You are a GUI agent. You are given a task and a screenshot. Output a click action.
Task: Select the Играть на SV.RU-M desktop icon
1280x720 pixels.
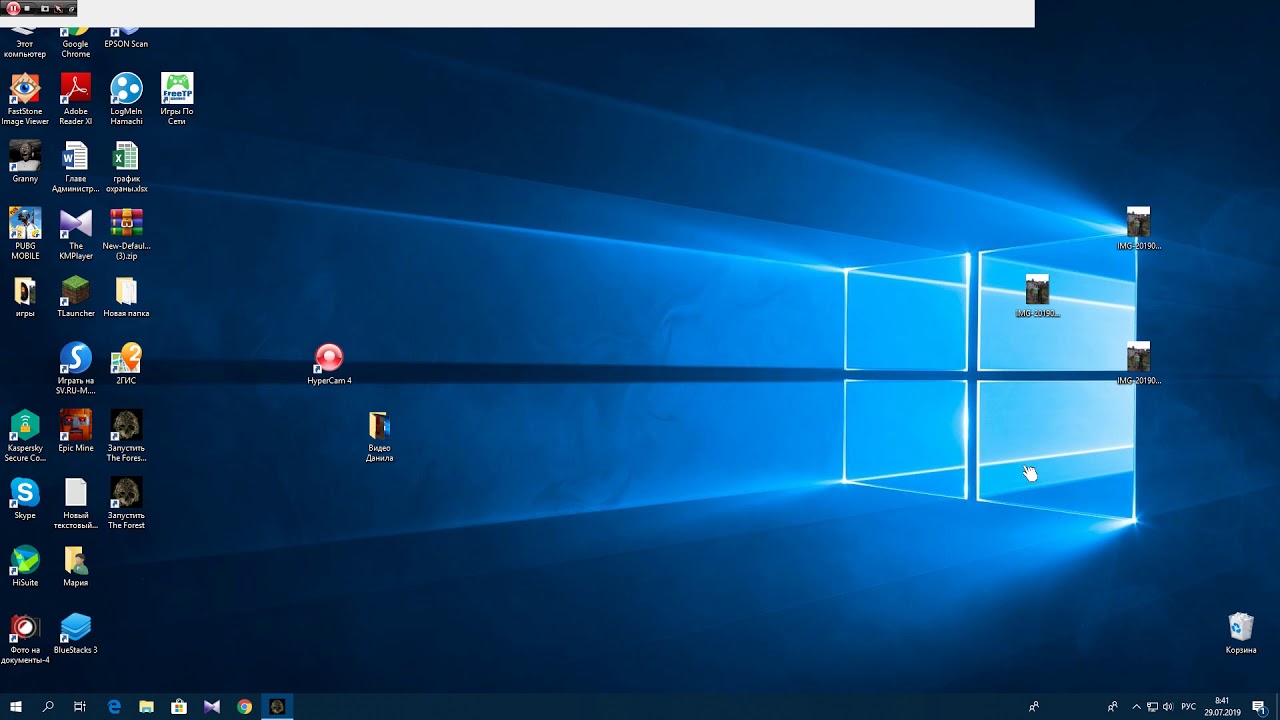coord(76,367)
